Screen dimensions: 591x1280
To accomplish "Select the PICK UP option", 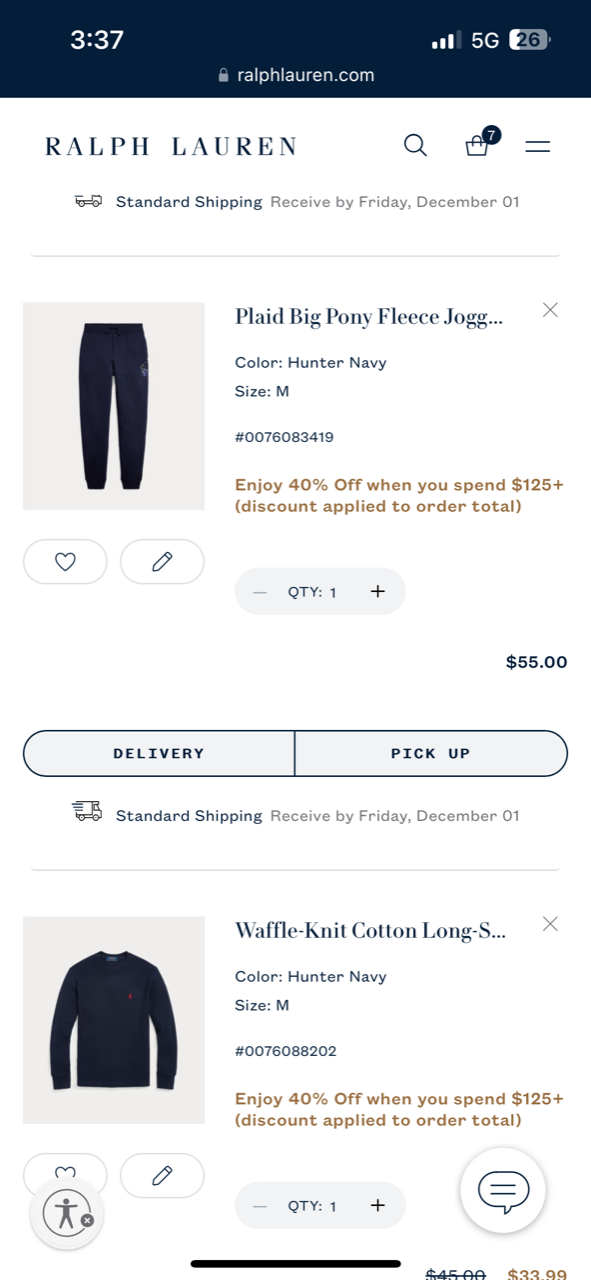I will click(431, 753).
